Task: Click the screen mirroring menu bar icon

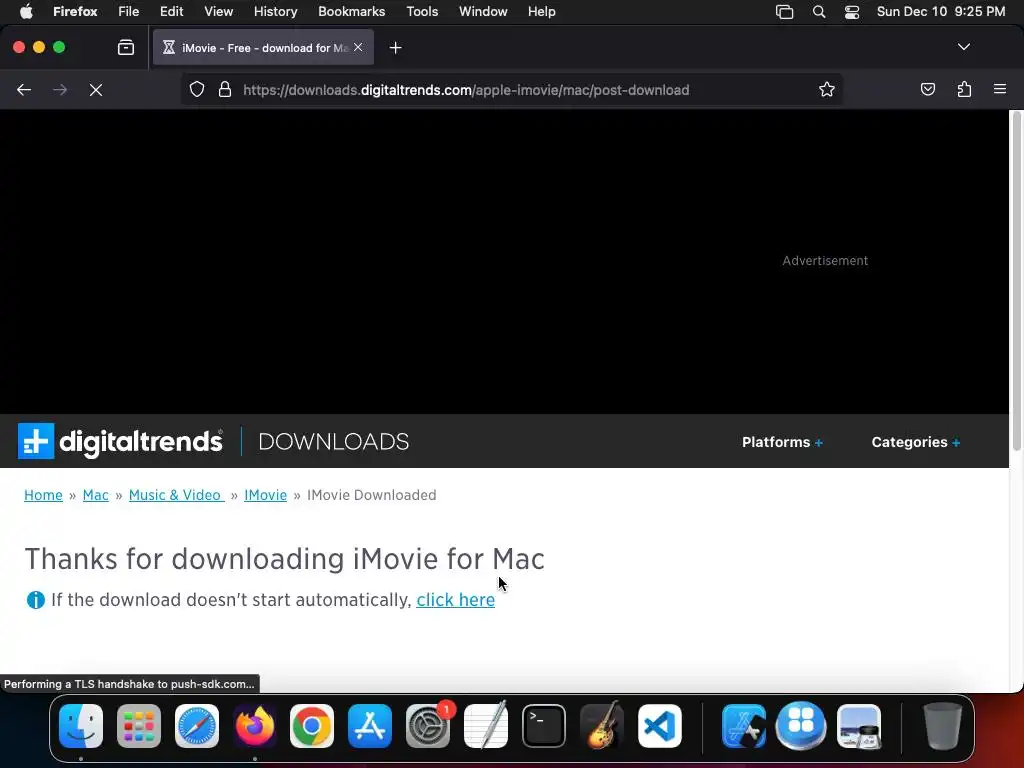Action: click(x=784, y=12)
